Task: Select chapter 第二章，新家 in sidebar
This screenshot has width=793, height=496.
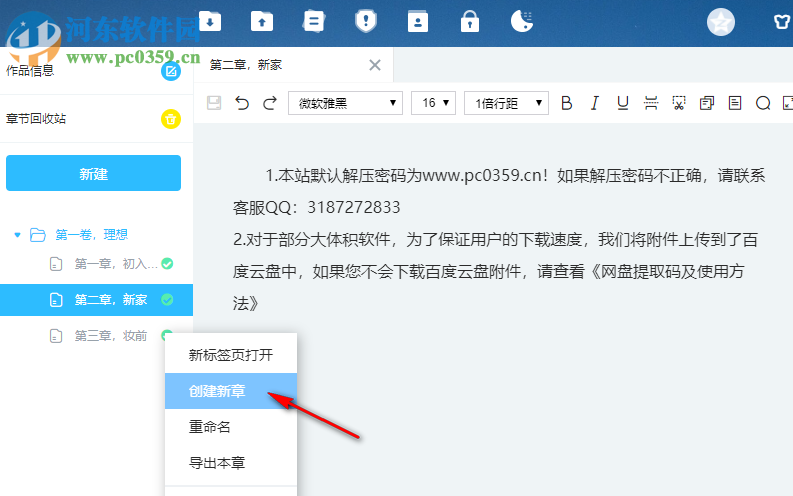Action: pyautogui.click(x=96, y=300)
